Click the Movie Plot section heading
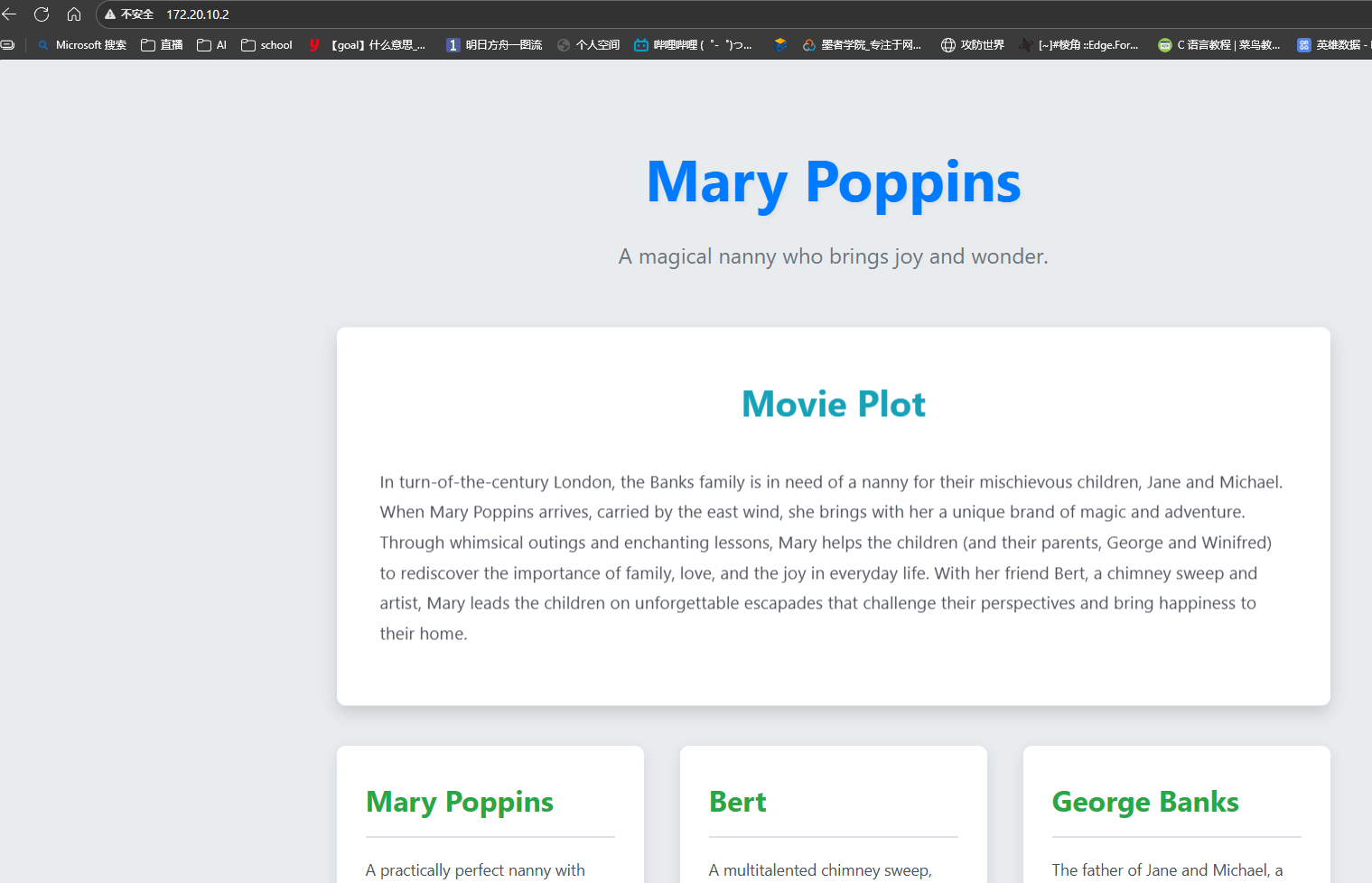 coord(833,404)
